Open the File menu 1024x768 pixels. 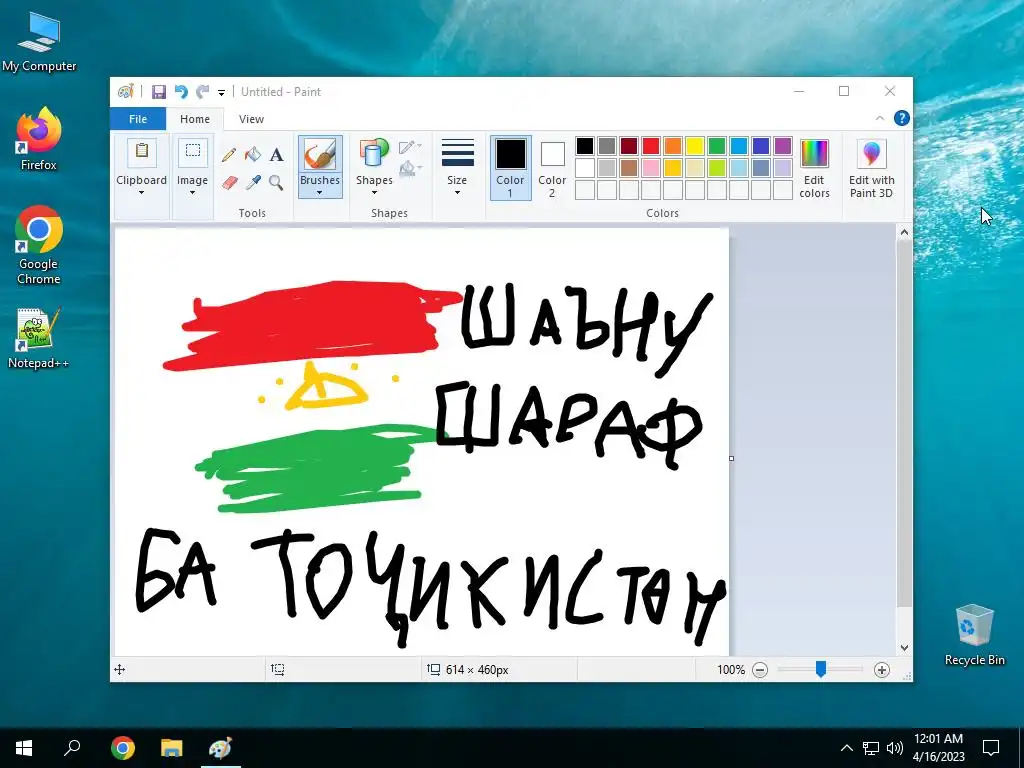tap(138, 119)
